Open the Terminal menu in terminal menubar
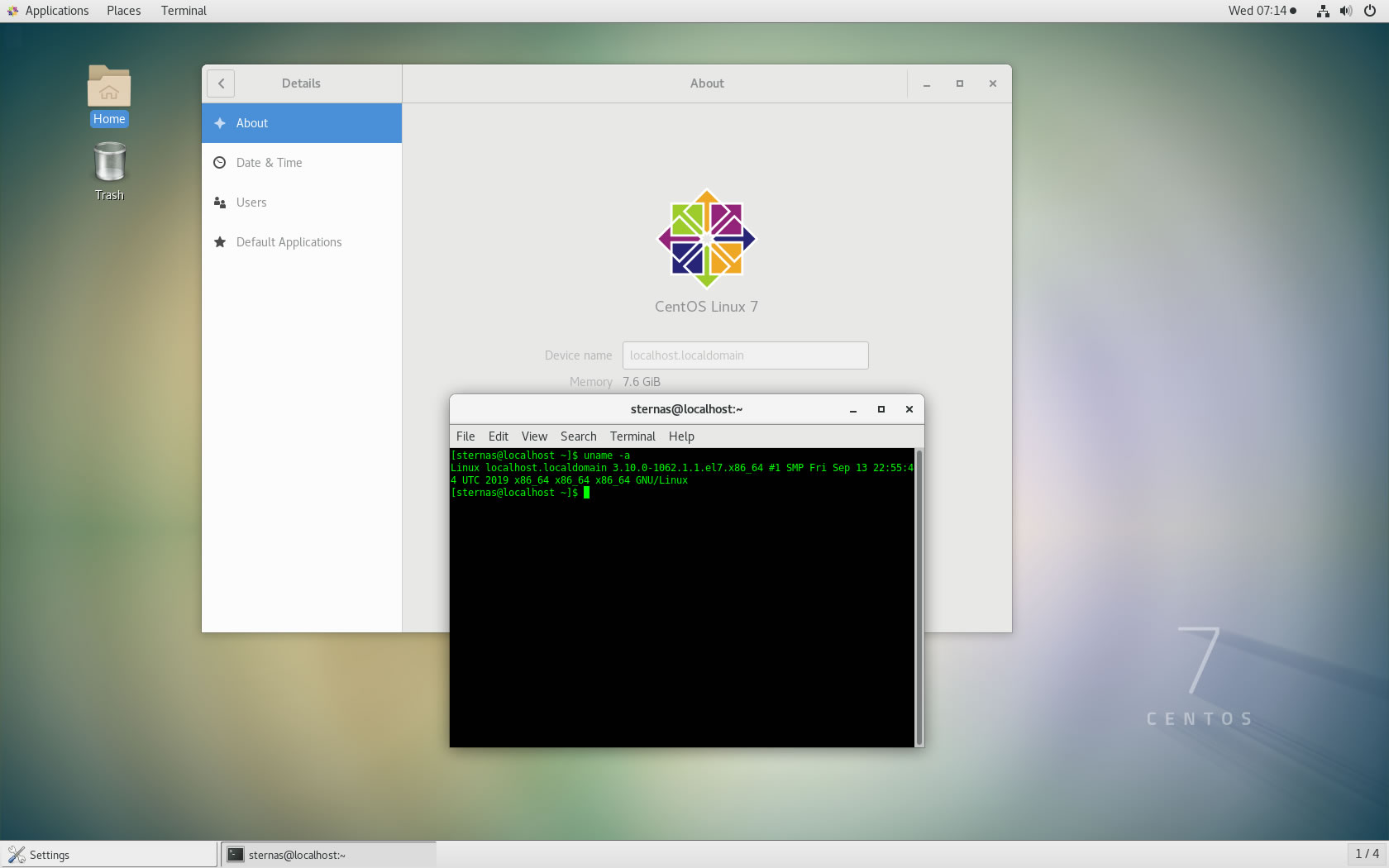Screen dimensions: 1389x868 tap(632, 436)
